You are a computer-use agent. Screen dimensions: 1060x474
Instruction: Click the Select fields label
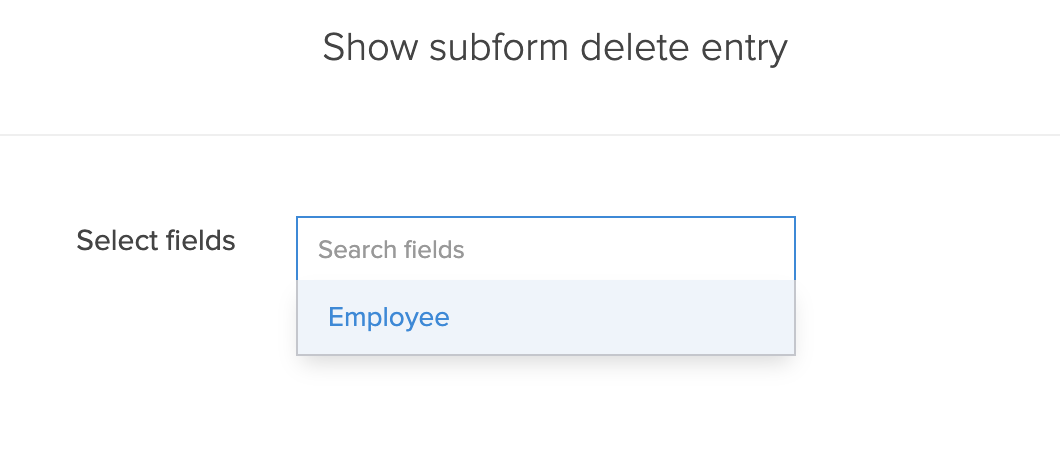[x=156, y=241]
